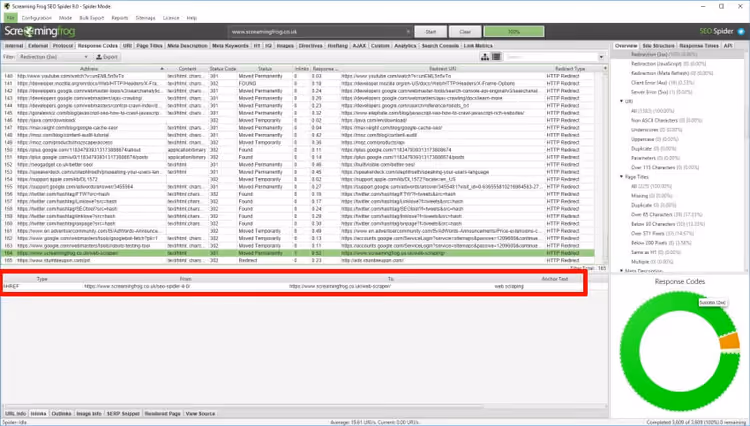Click the 100% crawl progress bar
Viewport: 750px width, 426px height.
pos(514,32)
